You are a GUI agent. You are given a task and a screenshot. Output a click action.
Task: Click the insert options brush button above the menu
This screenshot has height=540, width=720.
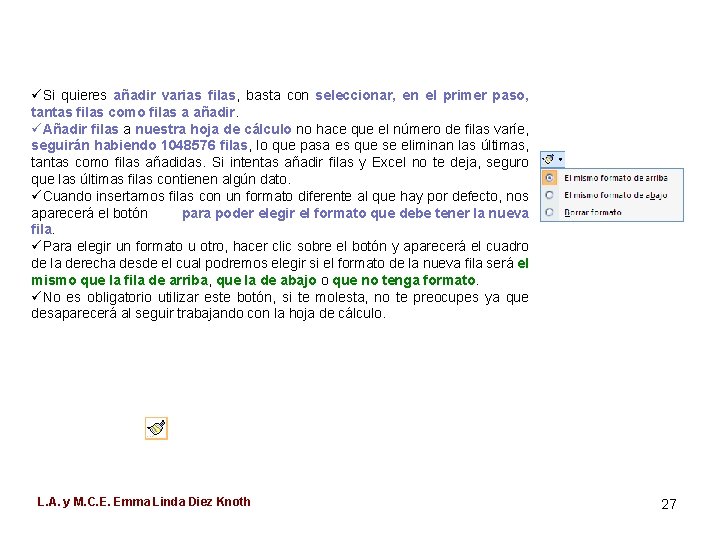click(x=548, y=159)
